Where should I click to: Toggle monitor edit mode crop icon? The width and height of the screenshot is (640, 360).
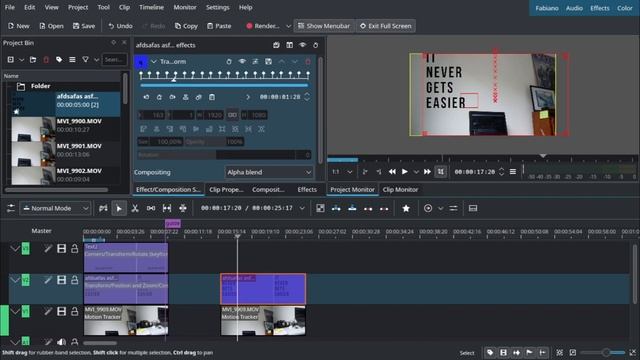click(441, 172)
